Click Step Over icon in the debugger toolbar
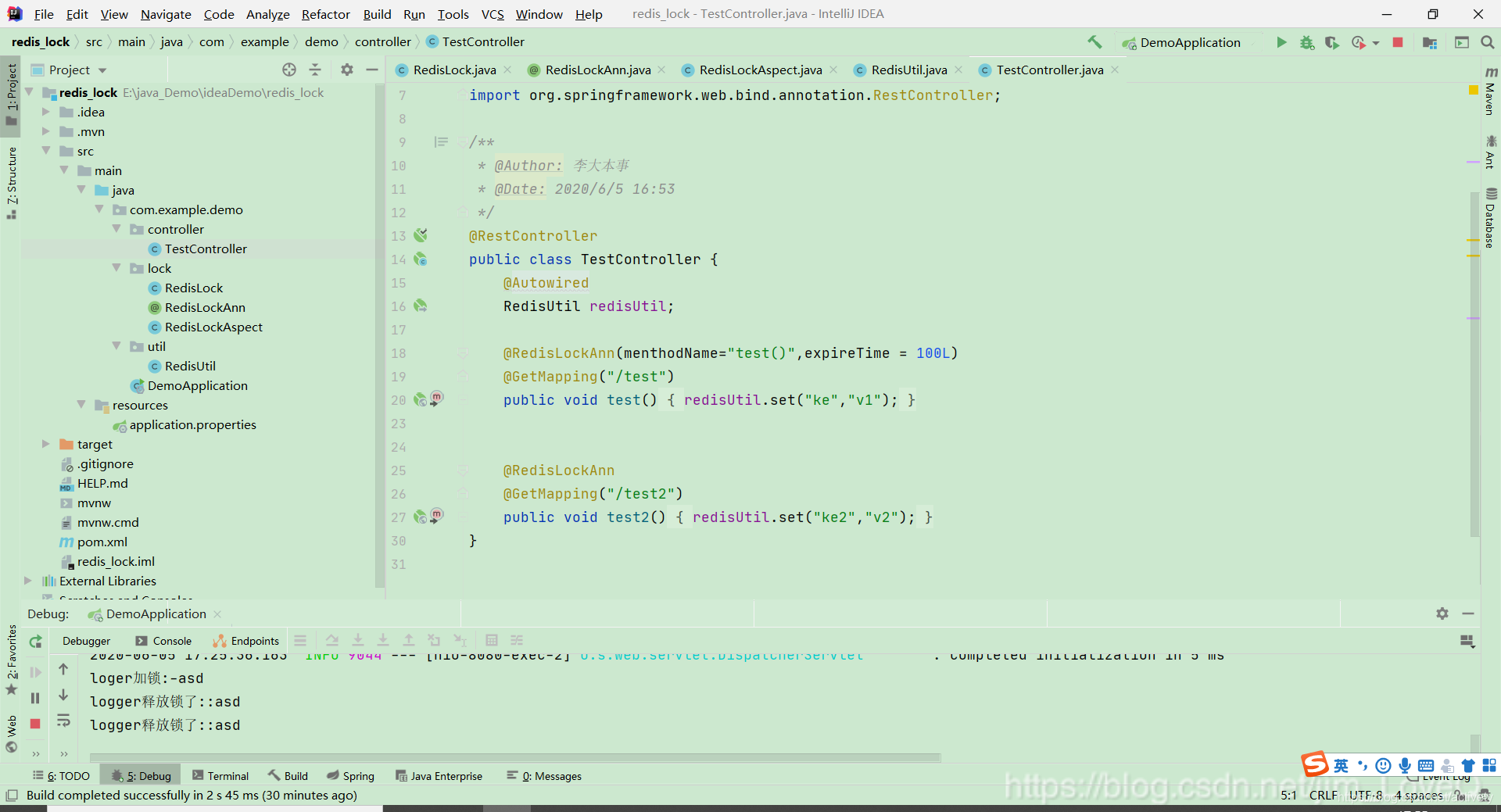The image size is (1501, 812). 332,640
